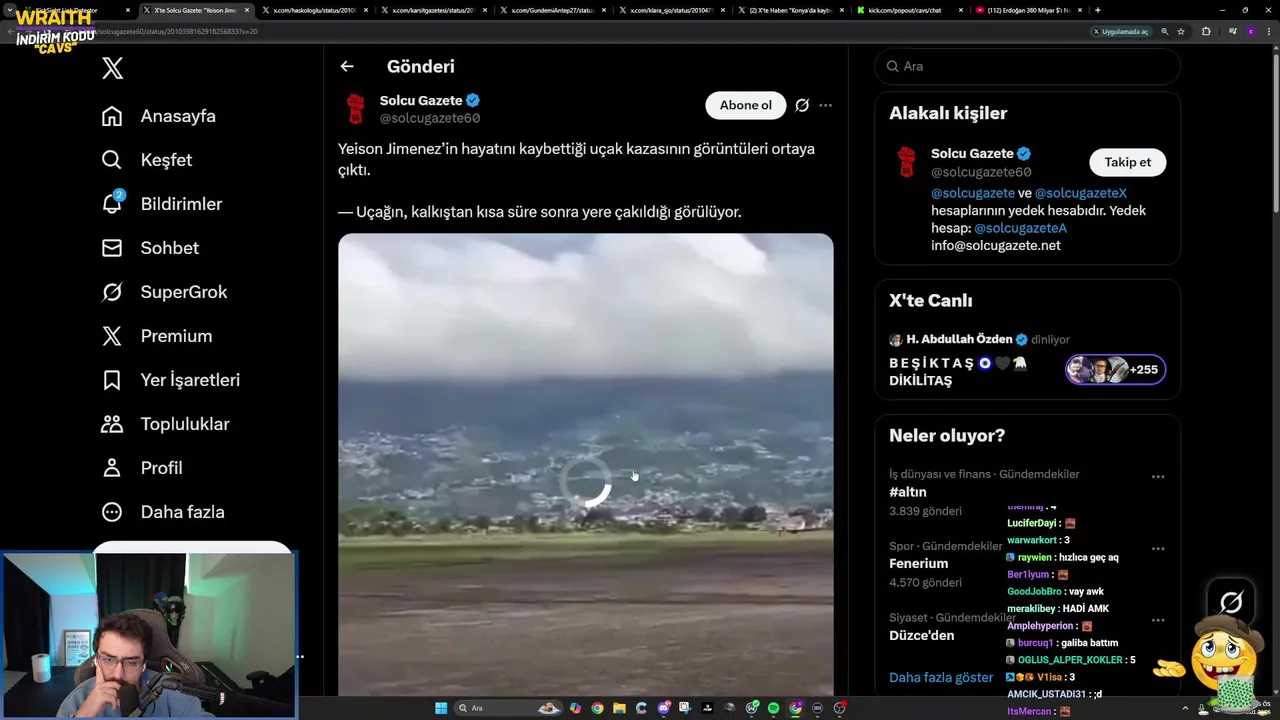Click Solcu Gazete avatar in Alakalı kişiler
This screenshot has width=1280, height=720.
(x=906, y=162)
